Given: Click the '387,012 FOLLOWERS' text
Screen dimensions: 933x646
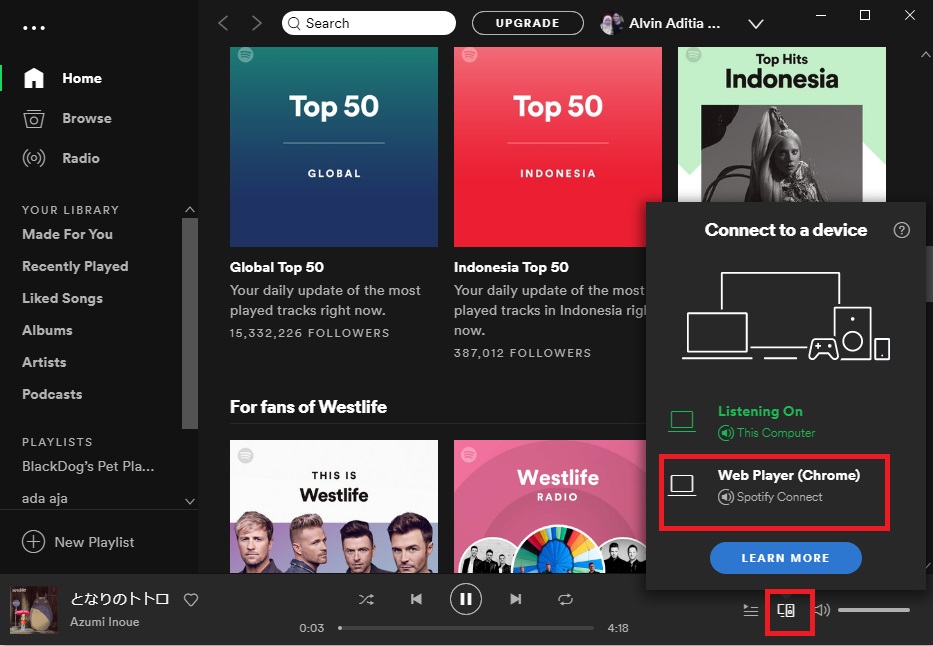Looking at the screenshot, I should click(x=522, y=353).
